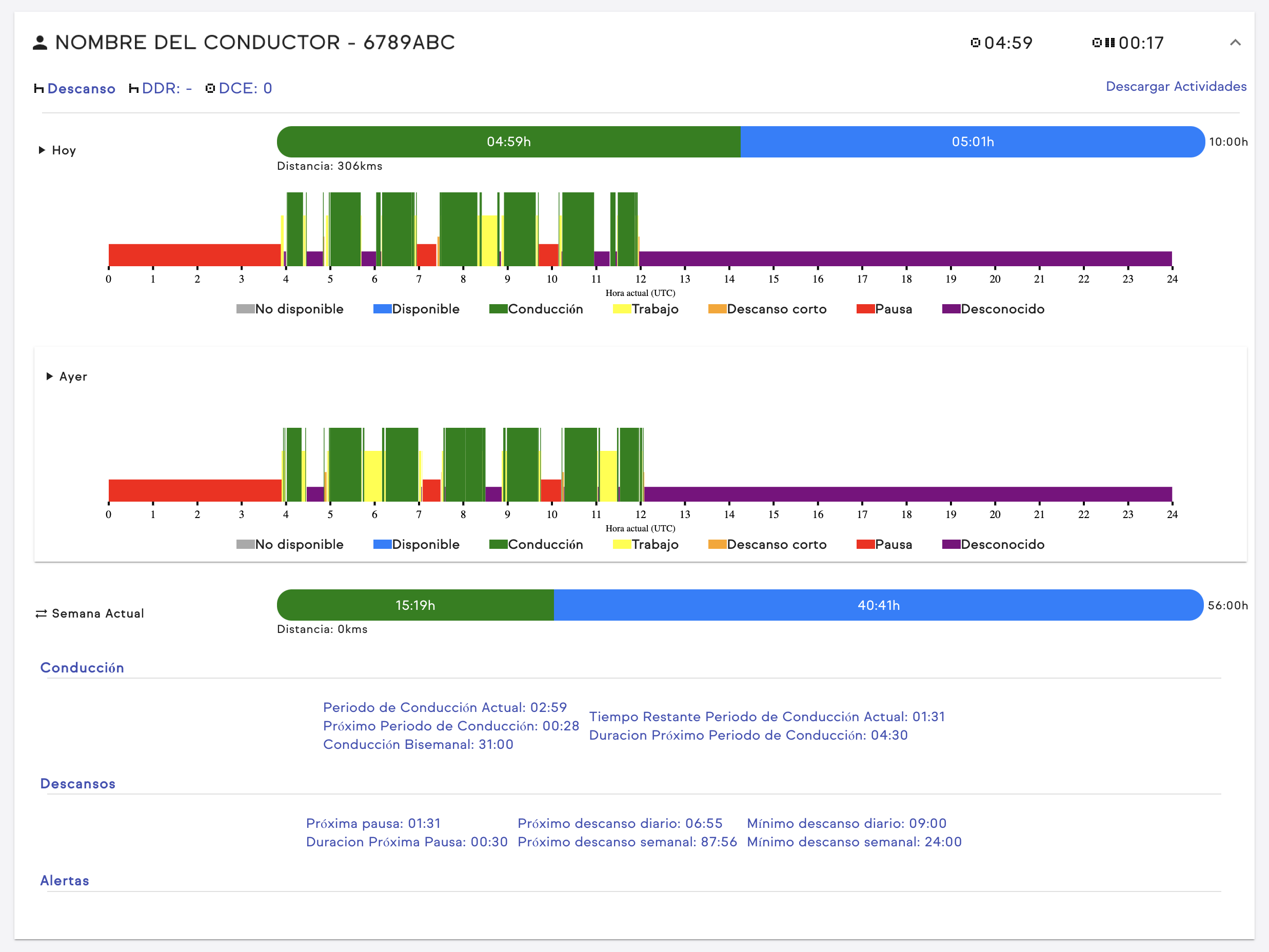Image resolution: width=1269 pixels, height=952 pixels.
Task: Open the Descansos section heading
Action: tap(77, 783)
